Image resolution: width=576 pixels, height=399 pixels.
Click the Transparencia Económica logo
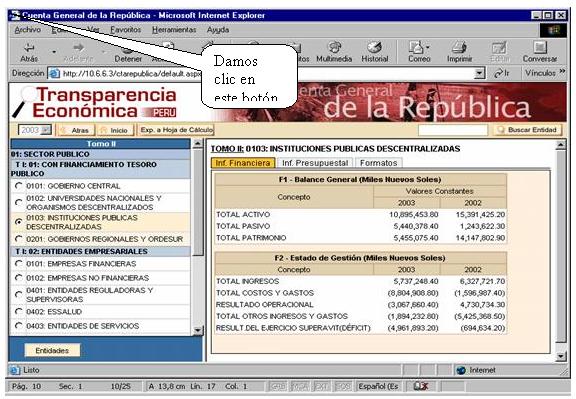[x=95, y=103]
